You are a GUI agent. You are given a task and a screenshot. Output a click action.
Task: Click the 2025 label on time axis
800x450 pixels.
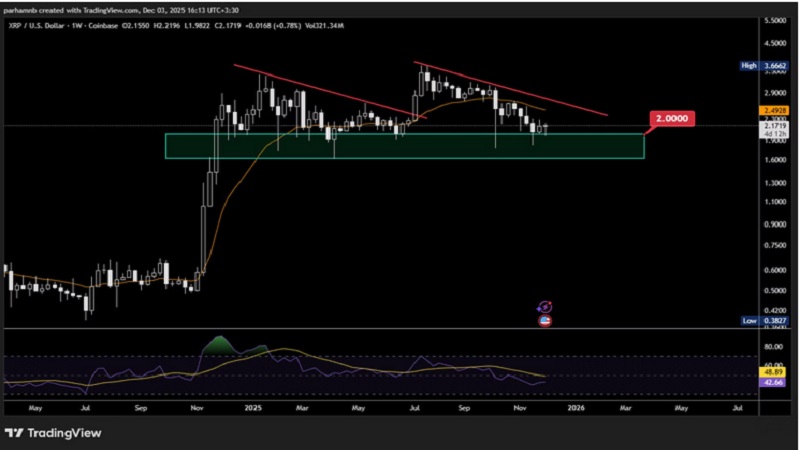pyautogui.click(x=251, y=408)
